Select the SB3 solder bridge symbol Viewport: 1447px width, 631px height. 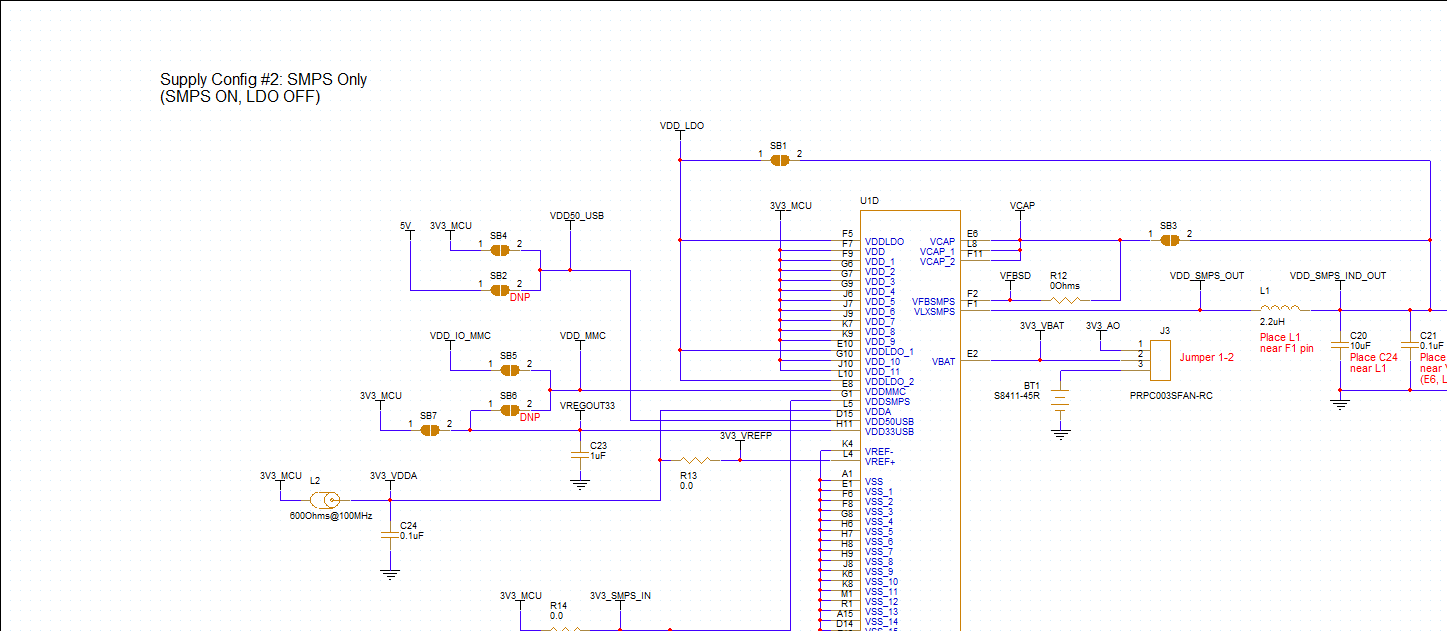[x=1168, y=240]
